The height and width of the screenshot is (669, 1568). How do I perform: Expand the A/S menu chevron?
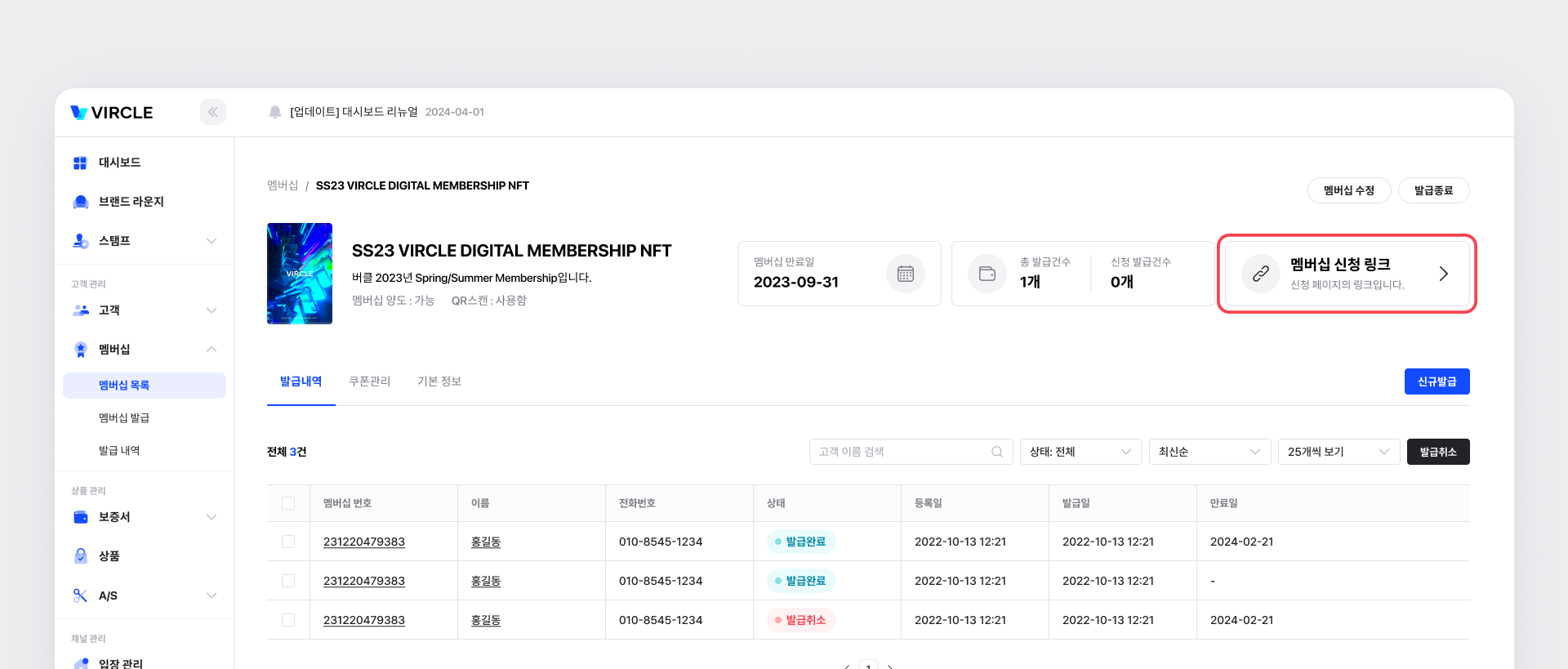pos(212,595)
